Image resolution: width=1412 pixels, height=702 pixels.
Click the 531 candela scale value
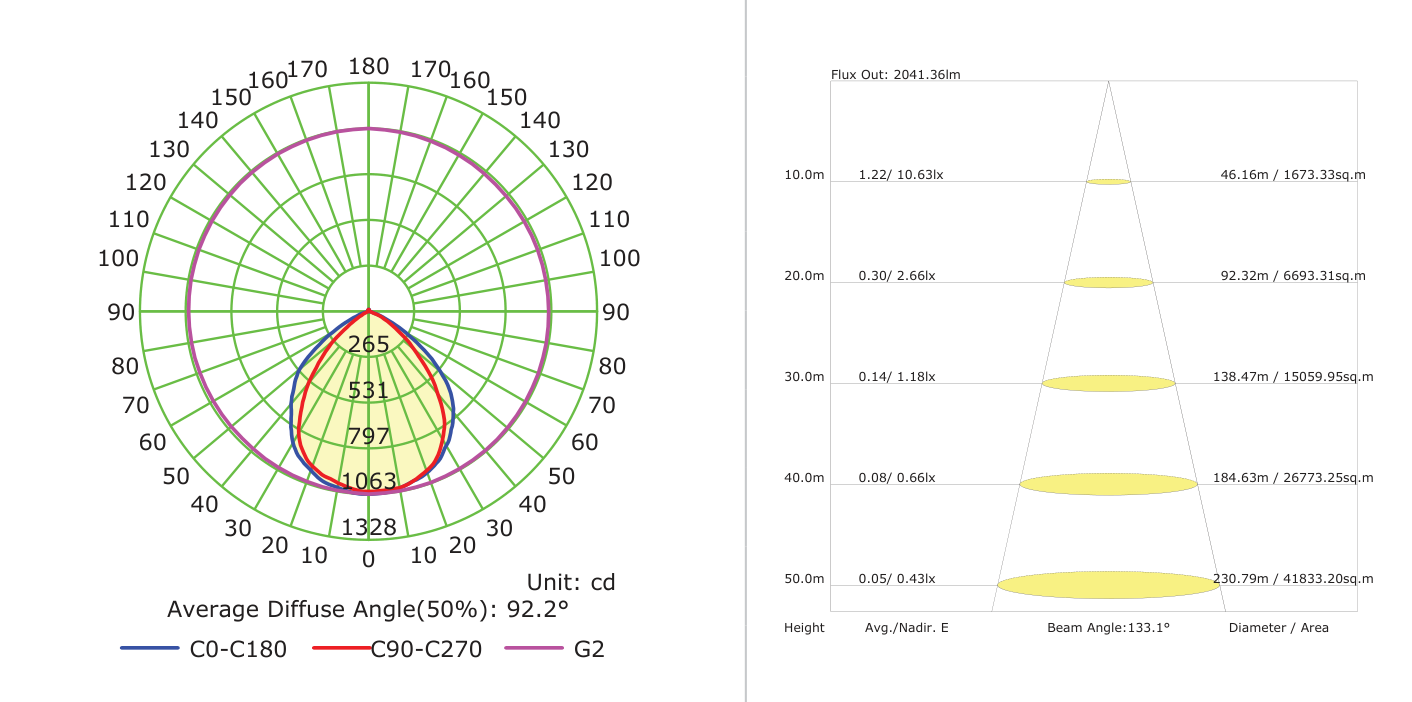click(369, 390)
